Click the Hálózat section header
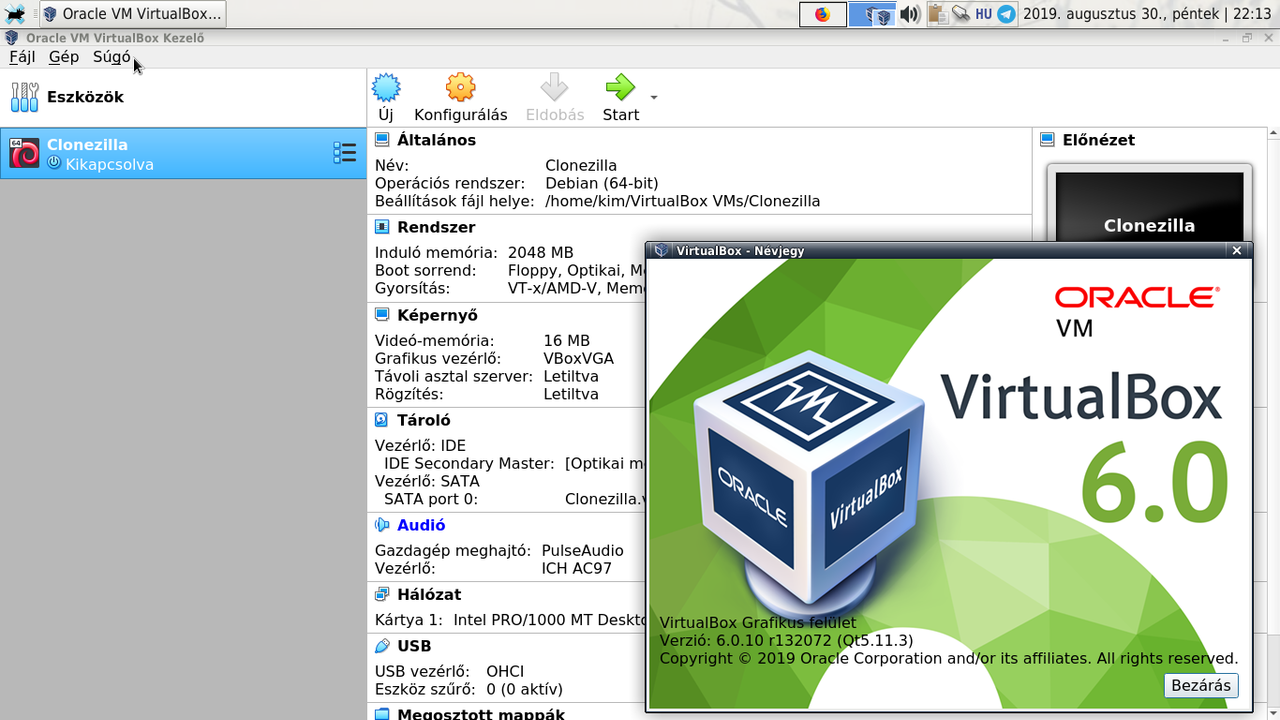Viewport: 1280px width, 720px height. [429, 594]
